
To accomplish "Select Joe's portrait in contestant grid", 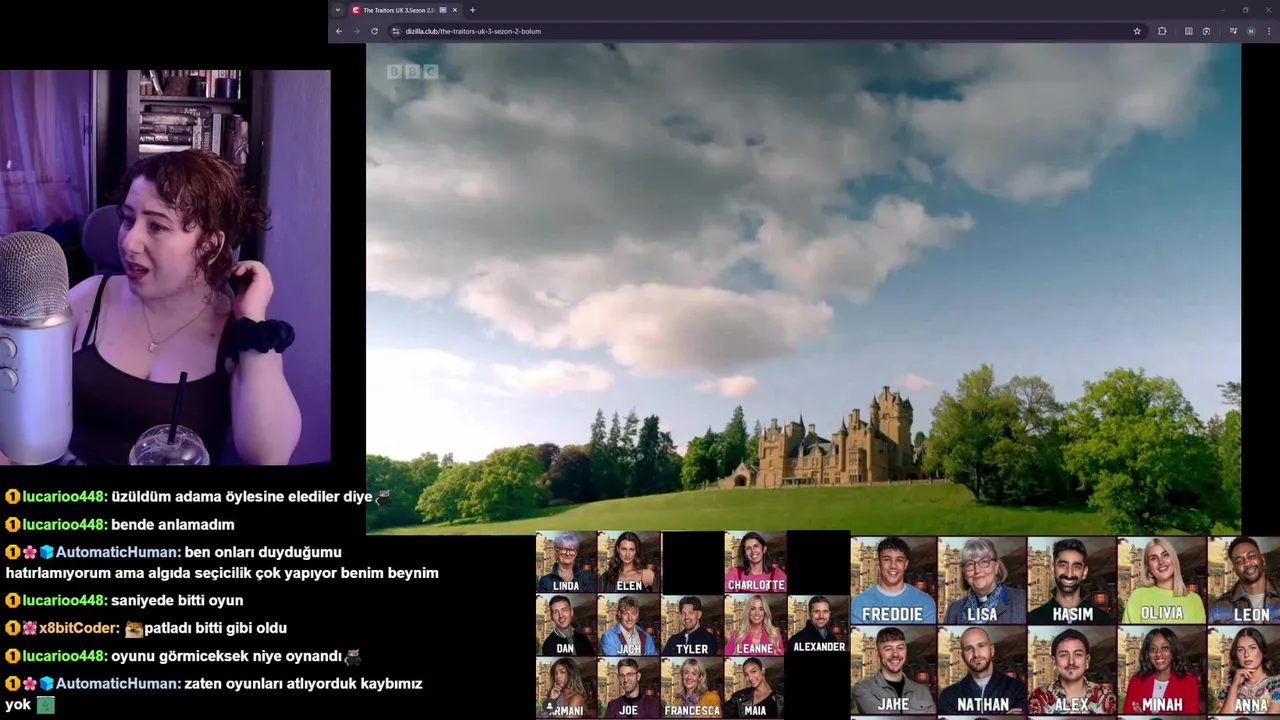I will pos(629,689).
